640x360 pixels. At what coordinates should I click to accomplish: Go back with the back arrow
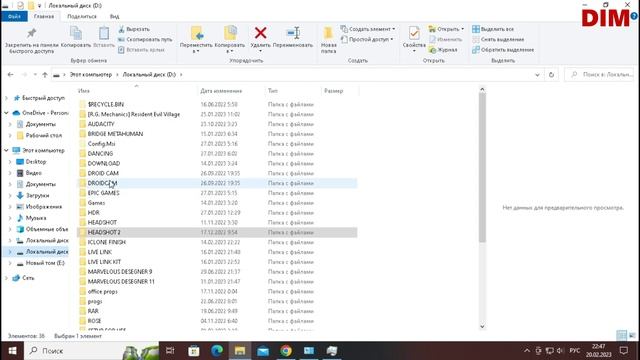coord(11,75)
